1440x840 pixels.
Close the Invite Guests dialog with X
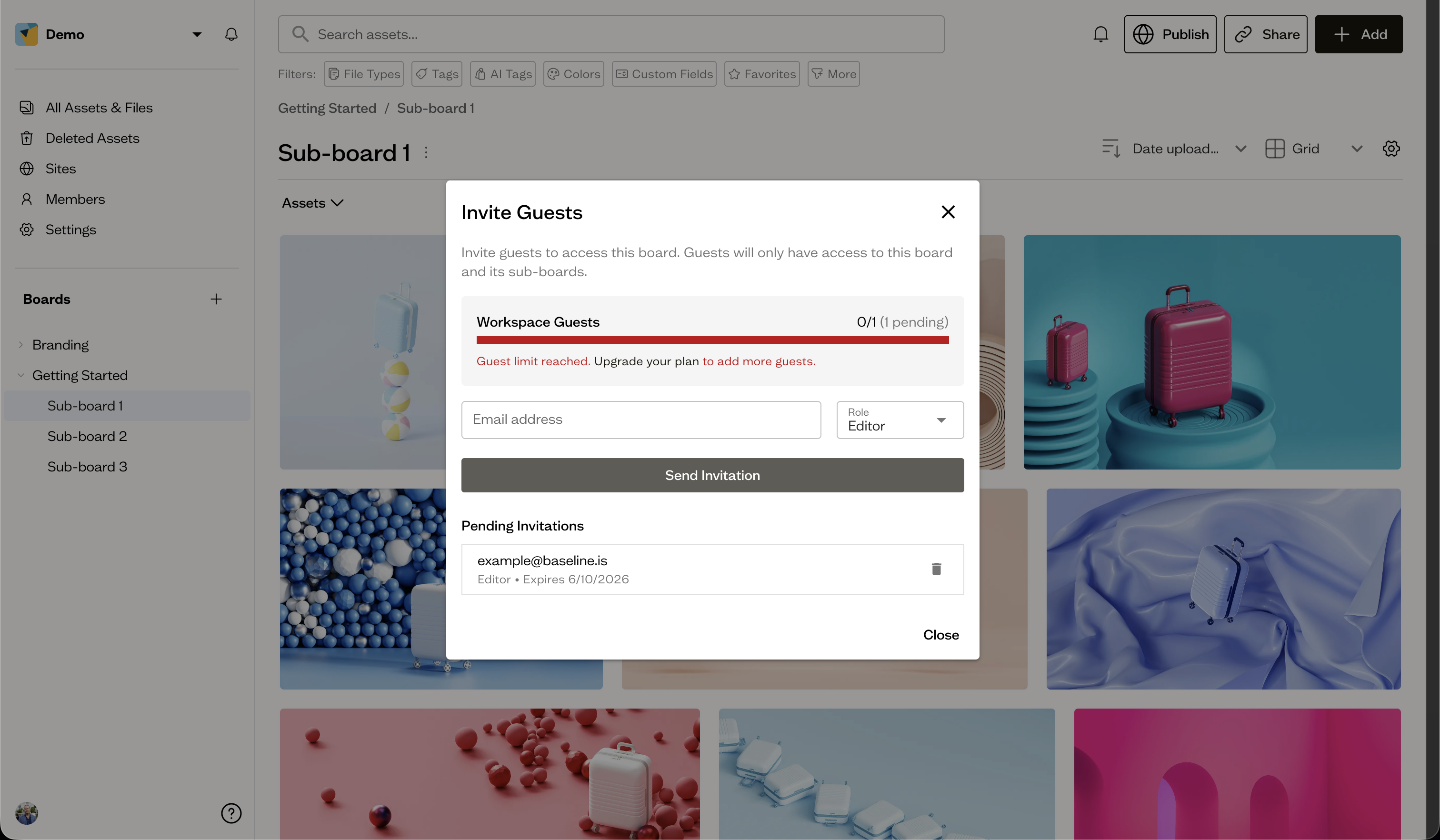(x=948, y=212)
